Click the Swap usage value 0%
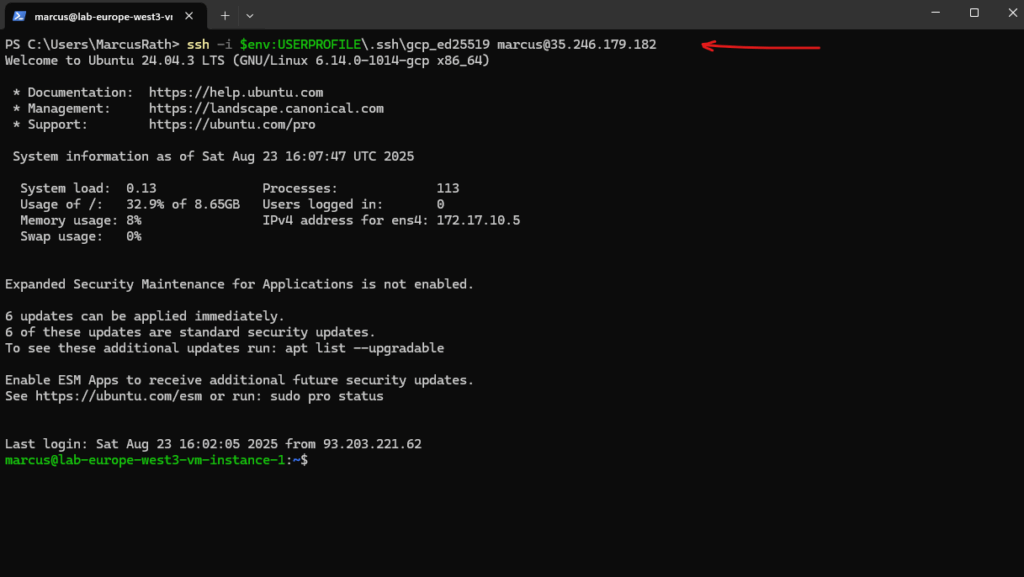 (x=134, y=236)
